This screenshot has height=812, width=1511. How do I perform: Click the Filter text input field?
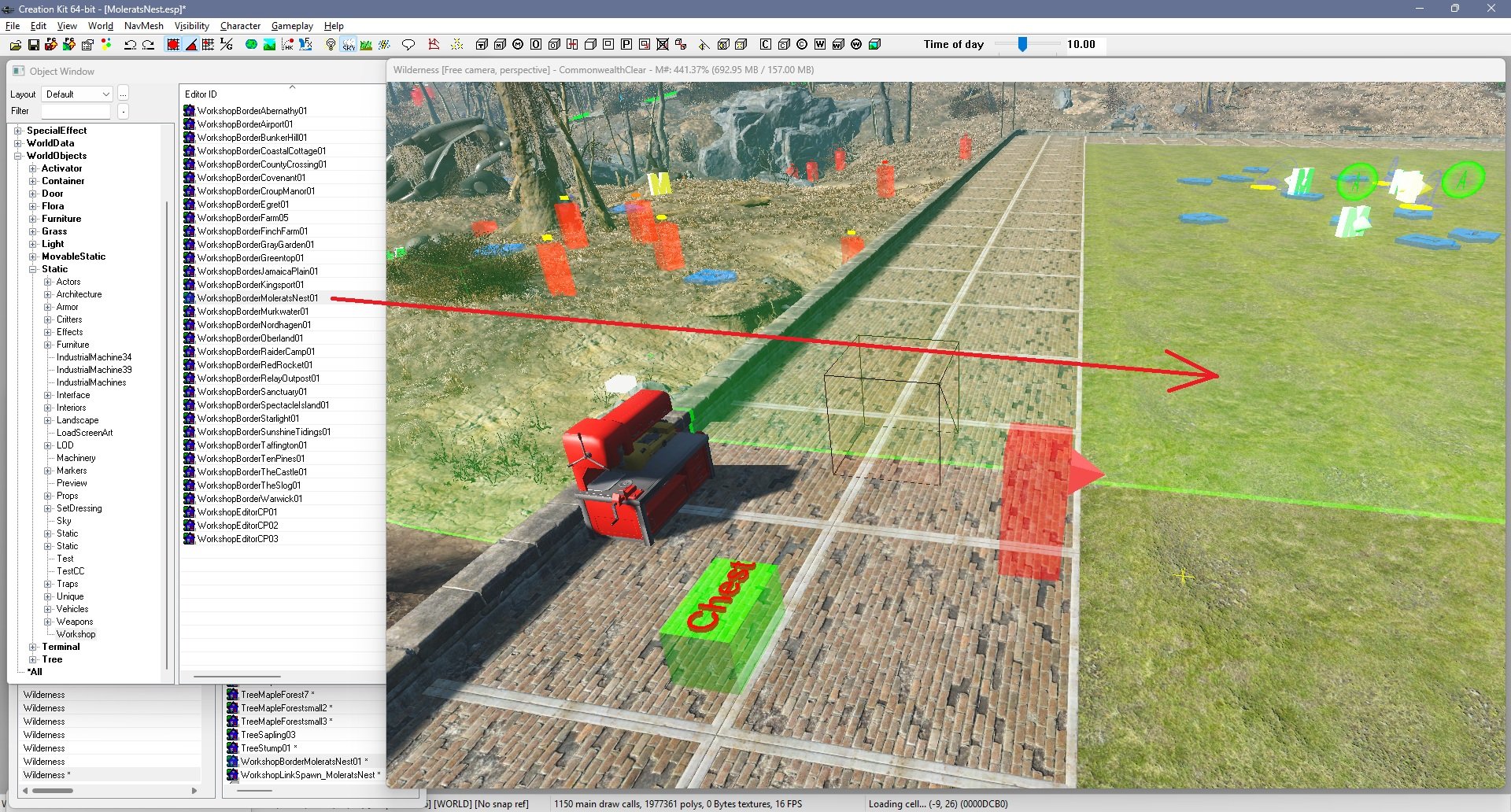point(76,112)
